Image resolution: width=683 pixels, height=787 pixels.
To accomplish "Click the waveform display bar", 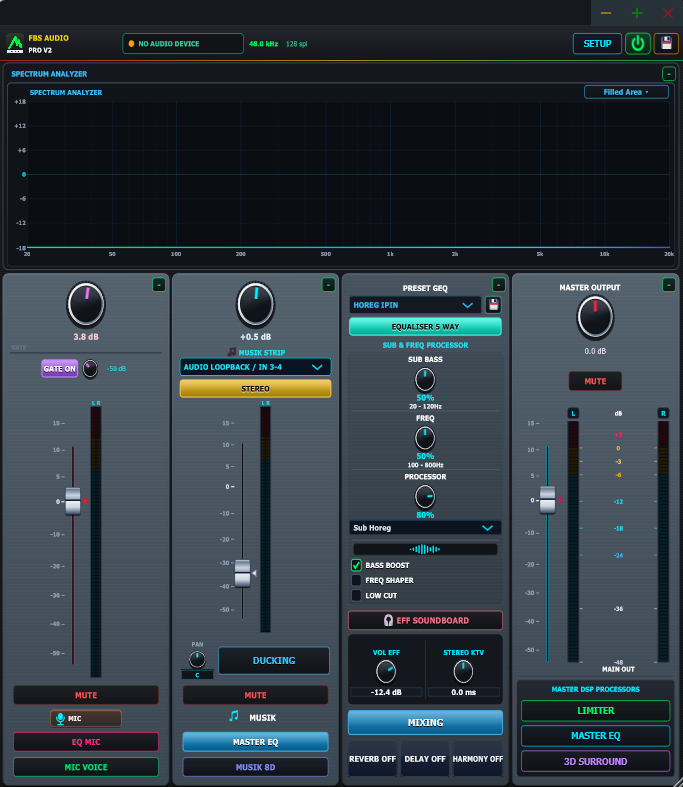I will pos(425,549).
